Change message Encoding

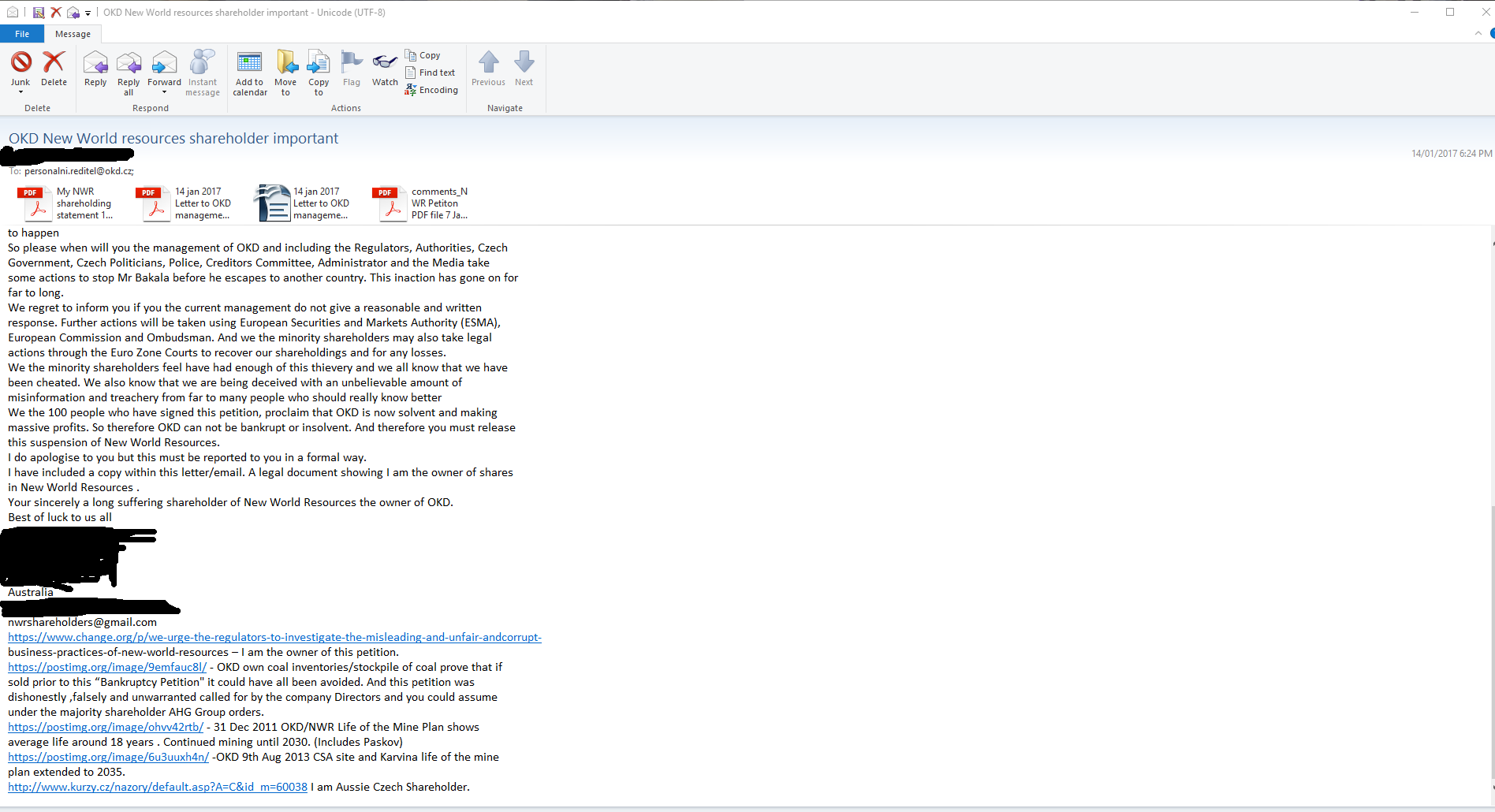431,90
